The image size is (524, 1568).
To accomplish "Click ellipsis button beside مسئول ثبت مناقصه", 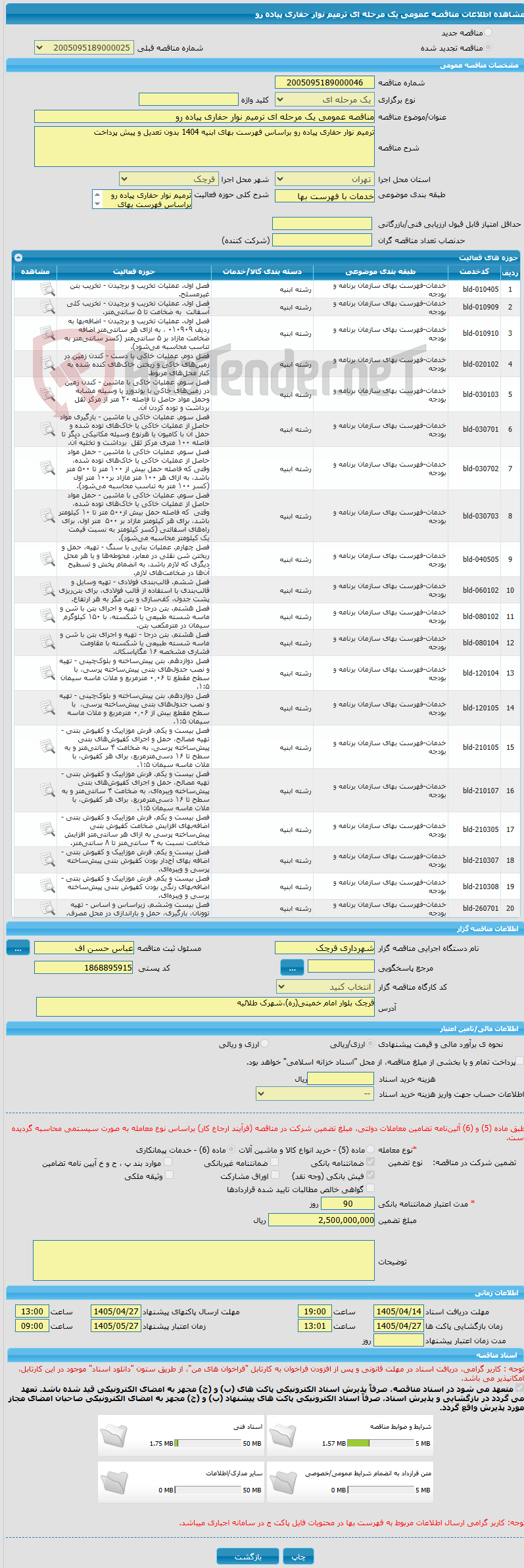I will click(18, 948).
